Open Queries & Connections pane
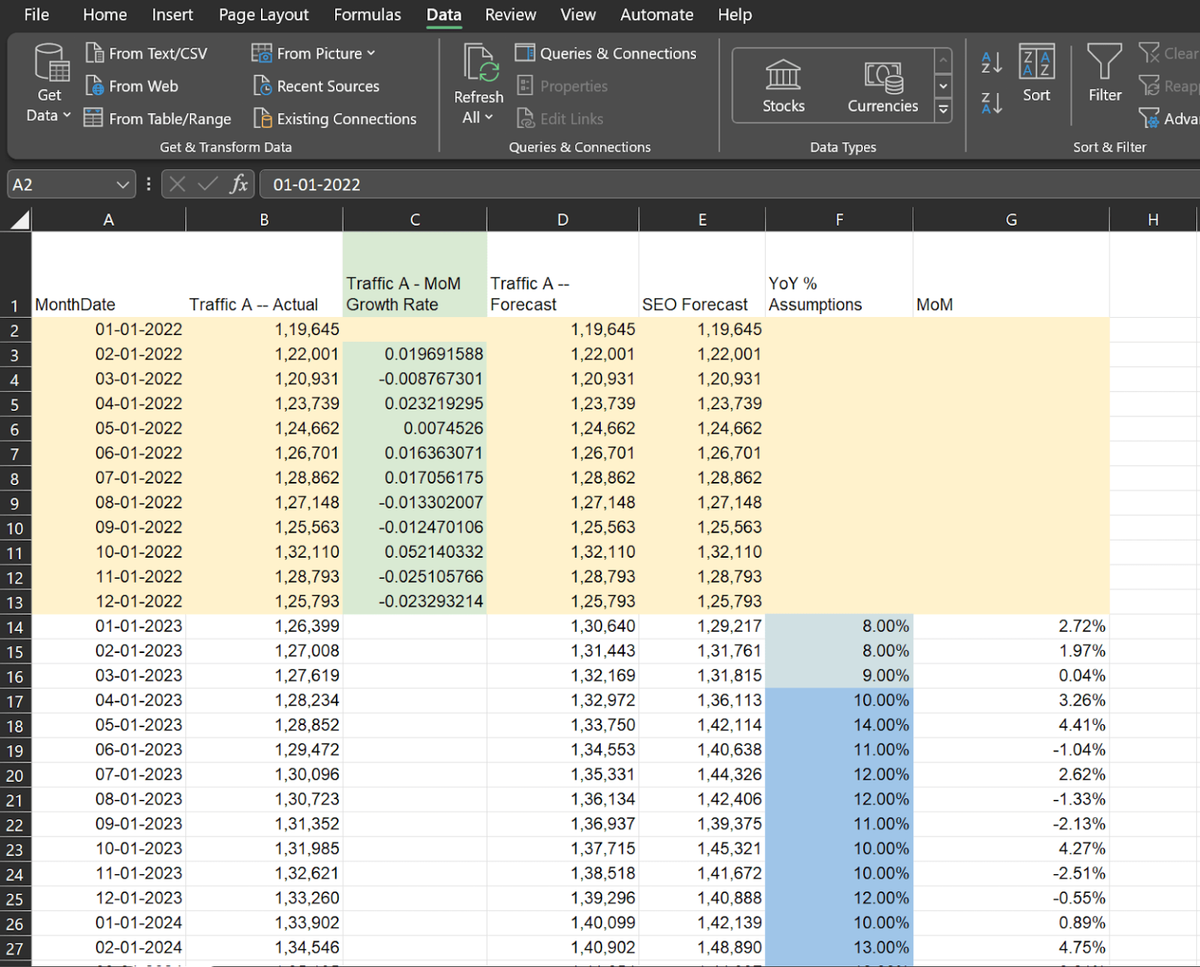1200x967 pixels. pos(606,53)
